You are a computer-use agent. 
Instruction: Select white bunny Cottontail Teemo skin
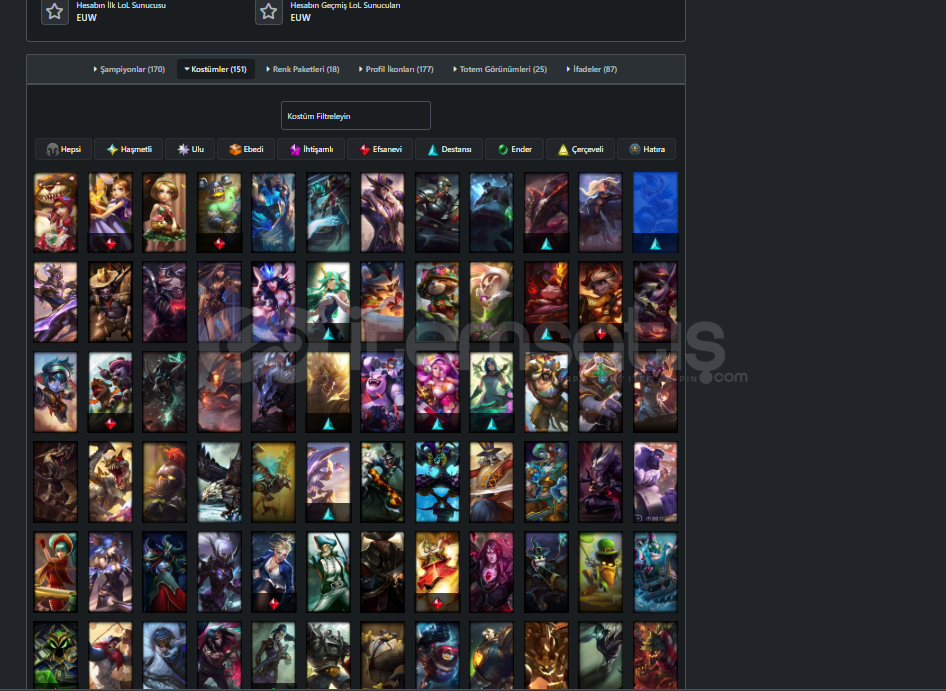[492, 302]
